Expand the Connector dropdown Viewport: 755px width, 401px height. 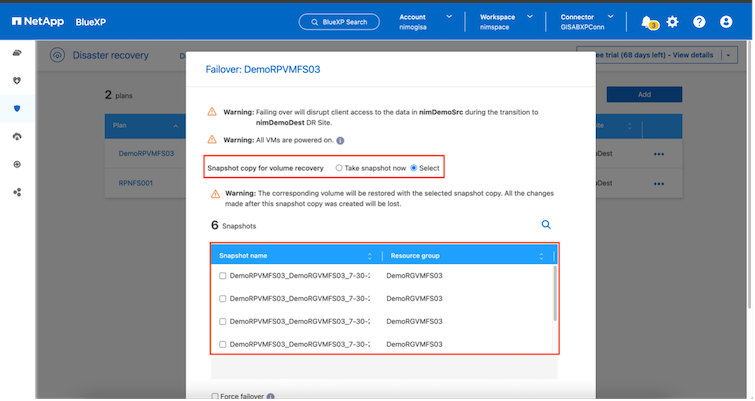point(611,16)
